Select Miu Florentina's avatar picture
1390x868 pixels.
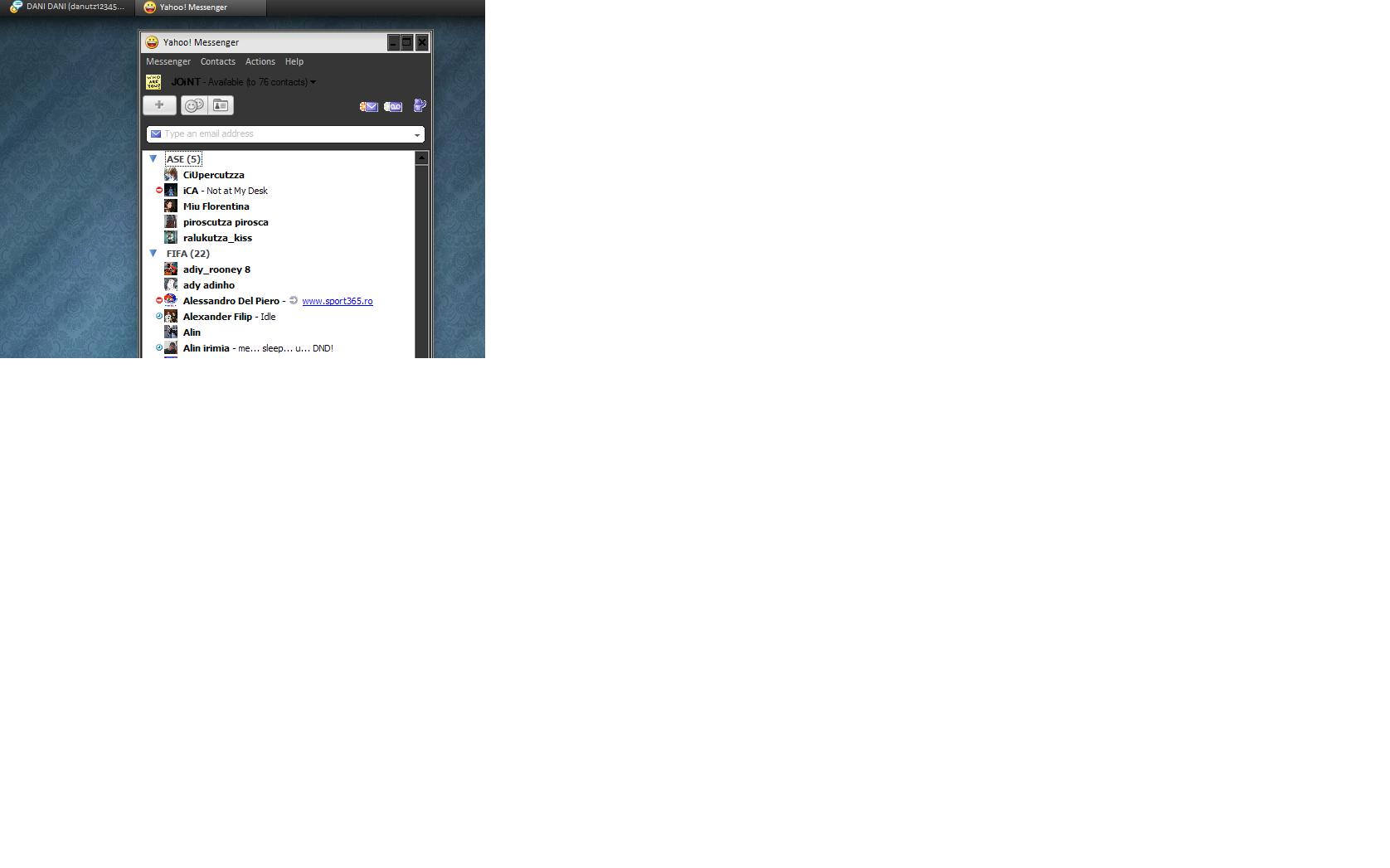pos(171,206)
